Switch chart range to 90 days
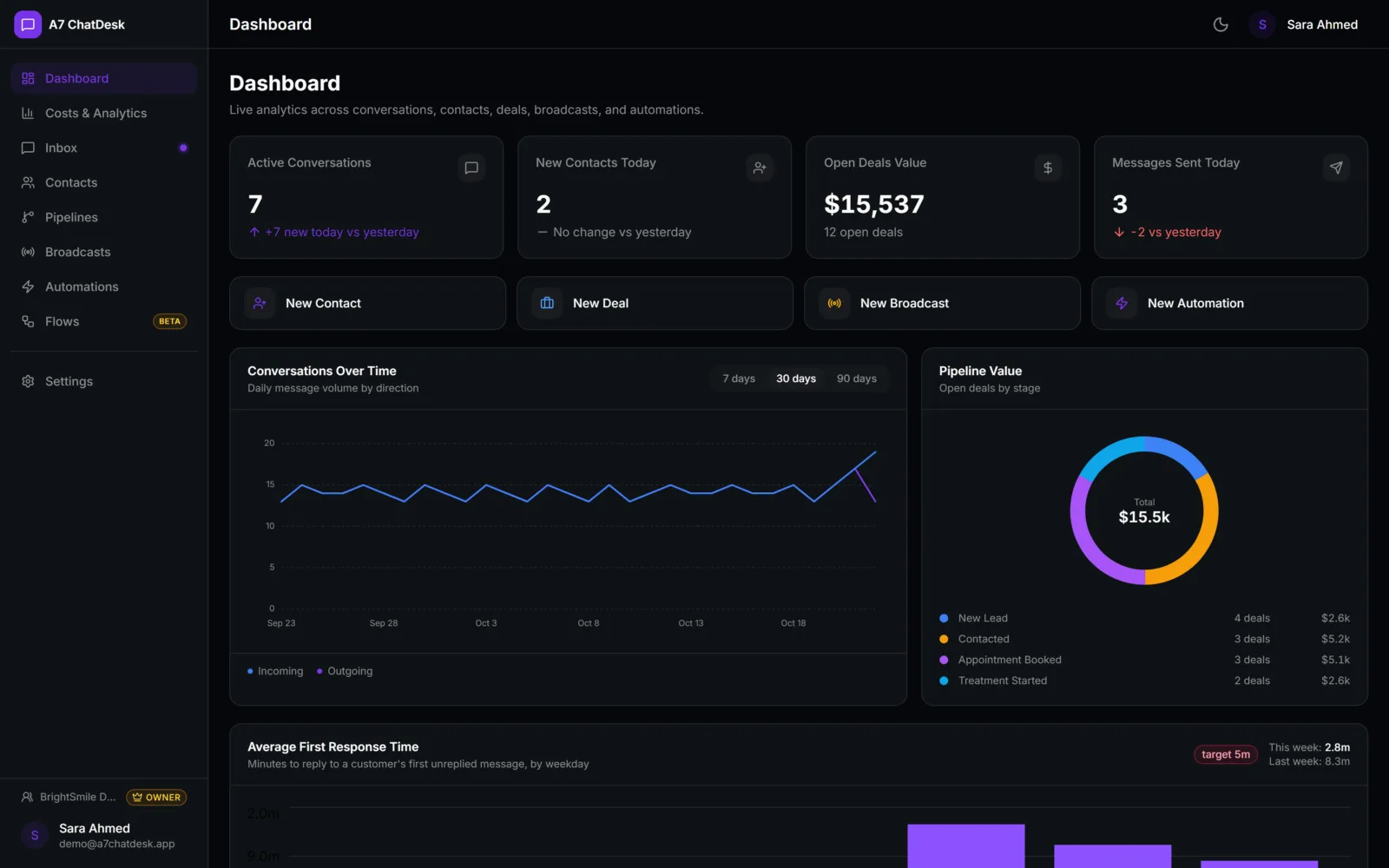 tap(857, 378)
